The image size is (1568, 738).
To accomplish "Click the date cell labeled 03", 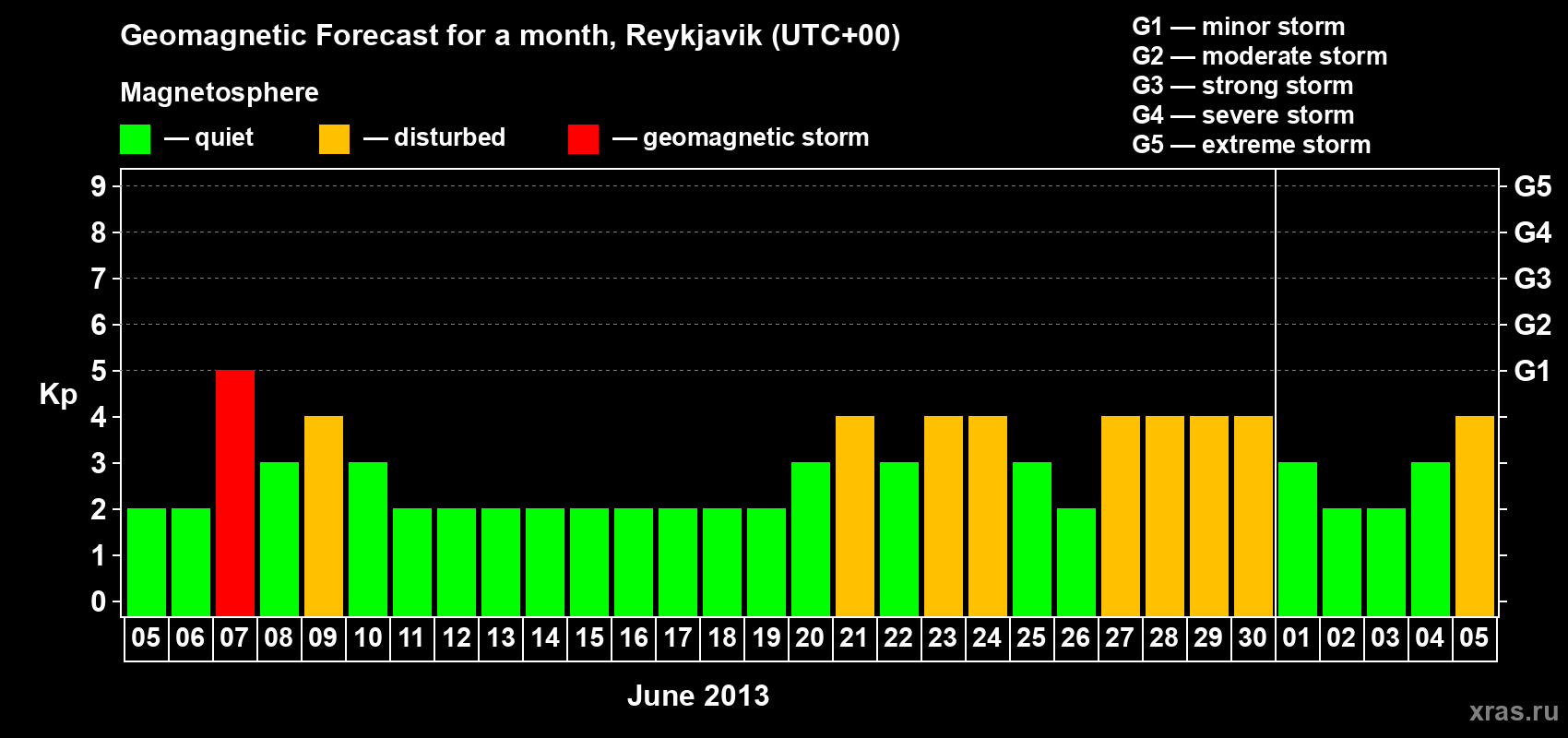I will [1386, 638].
